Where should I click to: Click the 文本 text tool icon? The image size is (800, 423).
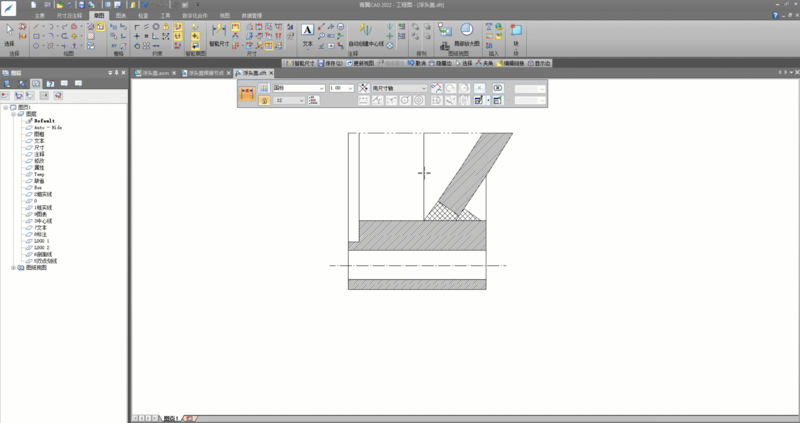(307, 31)
